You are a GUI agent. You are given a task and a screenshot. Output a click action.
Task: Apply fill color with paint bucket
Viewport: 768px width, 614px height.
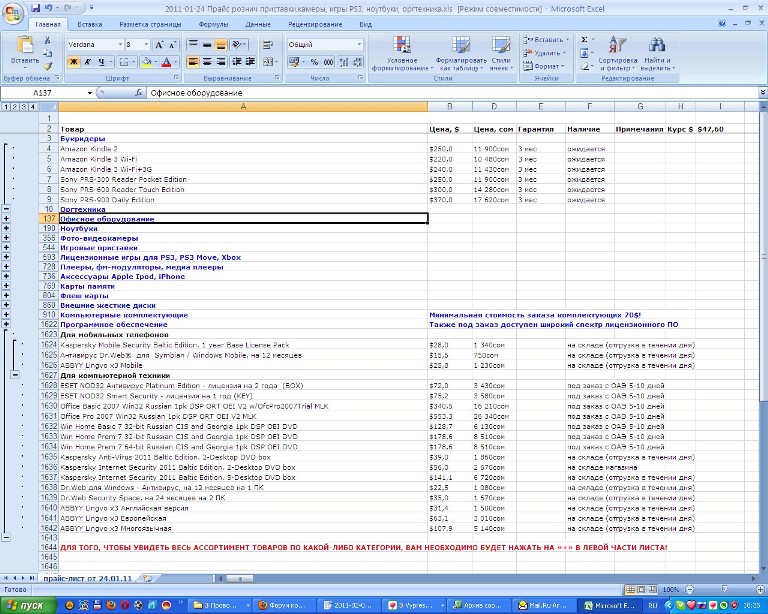click(x=146, y=62)
